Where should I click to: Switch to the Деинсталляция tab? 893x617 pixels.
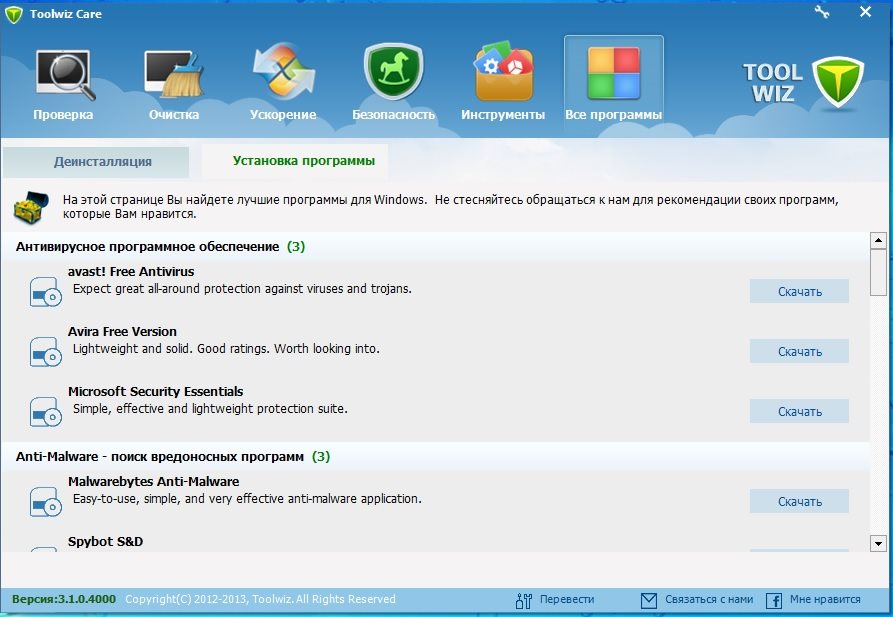tap(96, 162)
